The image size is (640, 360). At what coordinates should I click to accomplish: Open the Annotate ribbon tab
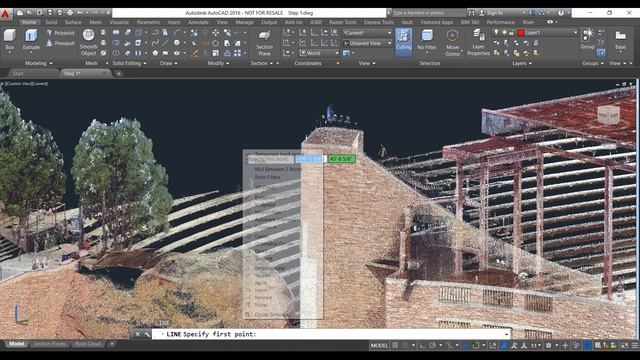(198, 22)
